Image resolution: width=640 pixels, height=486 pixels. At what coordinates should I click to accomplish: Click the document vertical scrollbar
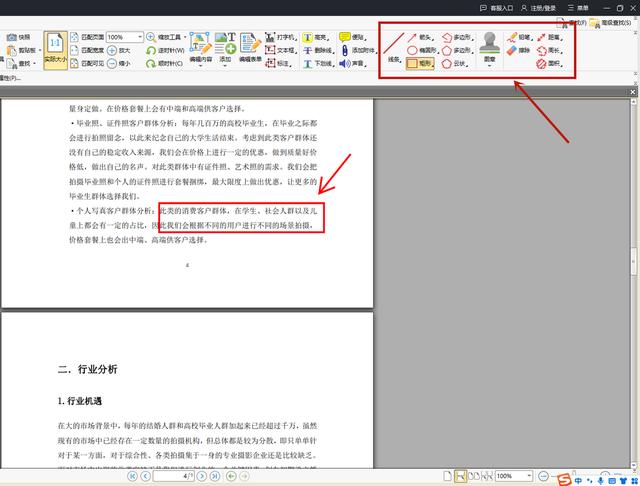tap(634, 261)
